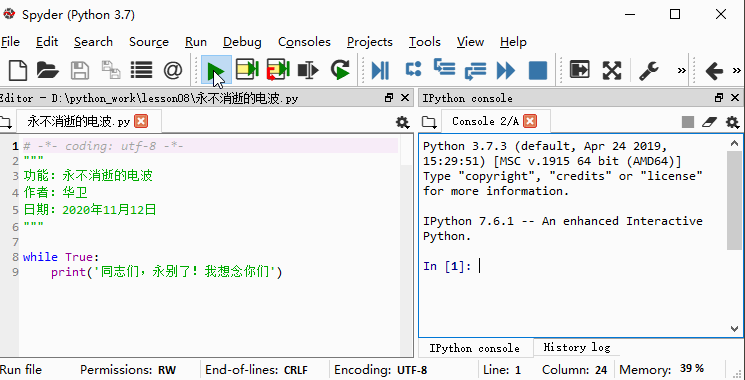
Task: Open the Help menu
Action: pos(513,42)
